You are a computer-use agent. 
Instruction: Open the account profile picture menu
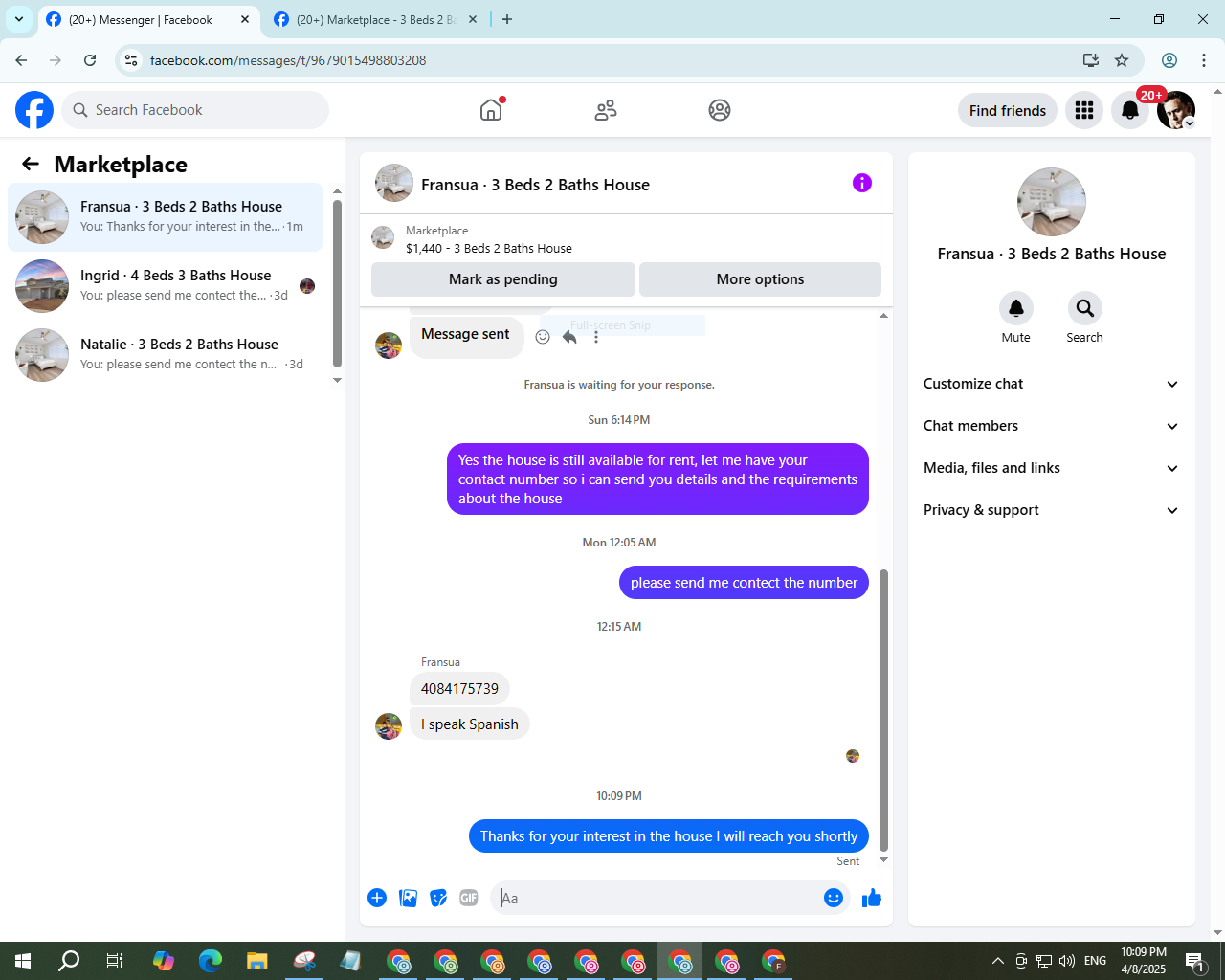point(1176,110)
